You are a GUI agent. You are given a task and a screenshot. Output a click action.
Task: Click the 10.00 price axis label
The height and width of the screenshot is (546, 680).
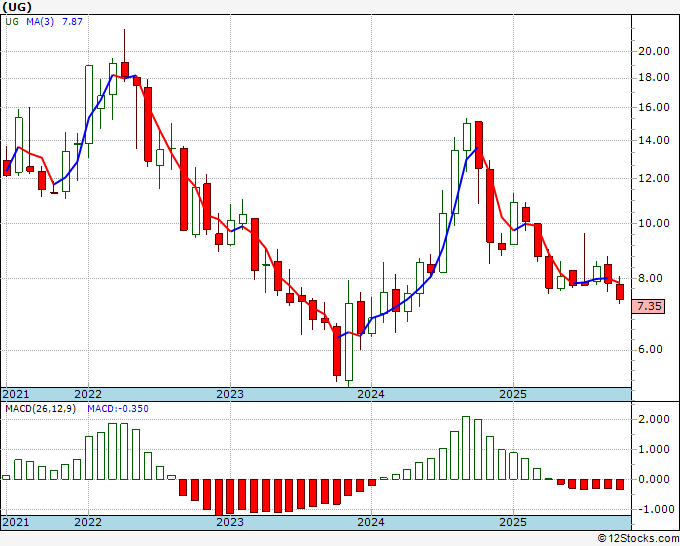[654, 224]
